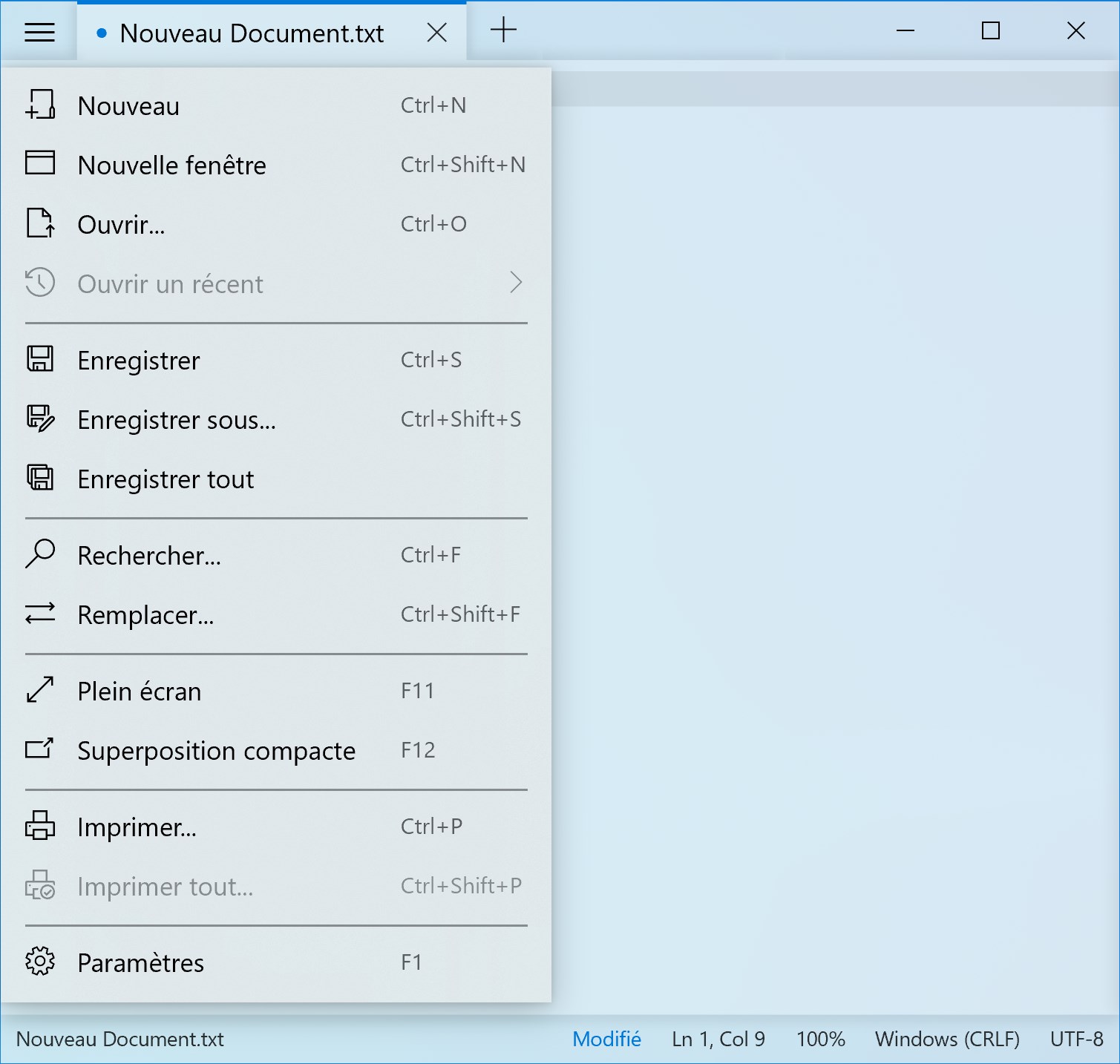The image size is (1120, 1064).
Task: Open Paramètres from the menu
Action: click(x=276, y=962)
